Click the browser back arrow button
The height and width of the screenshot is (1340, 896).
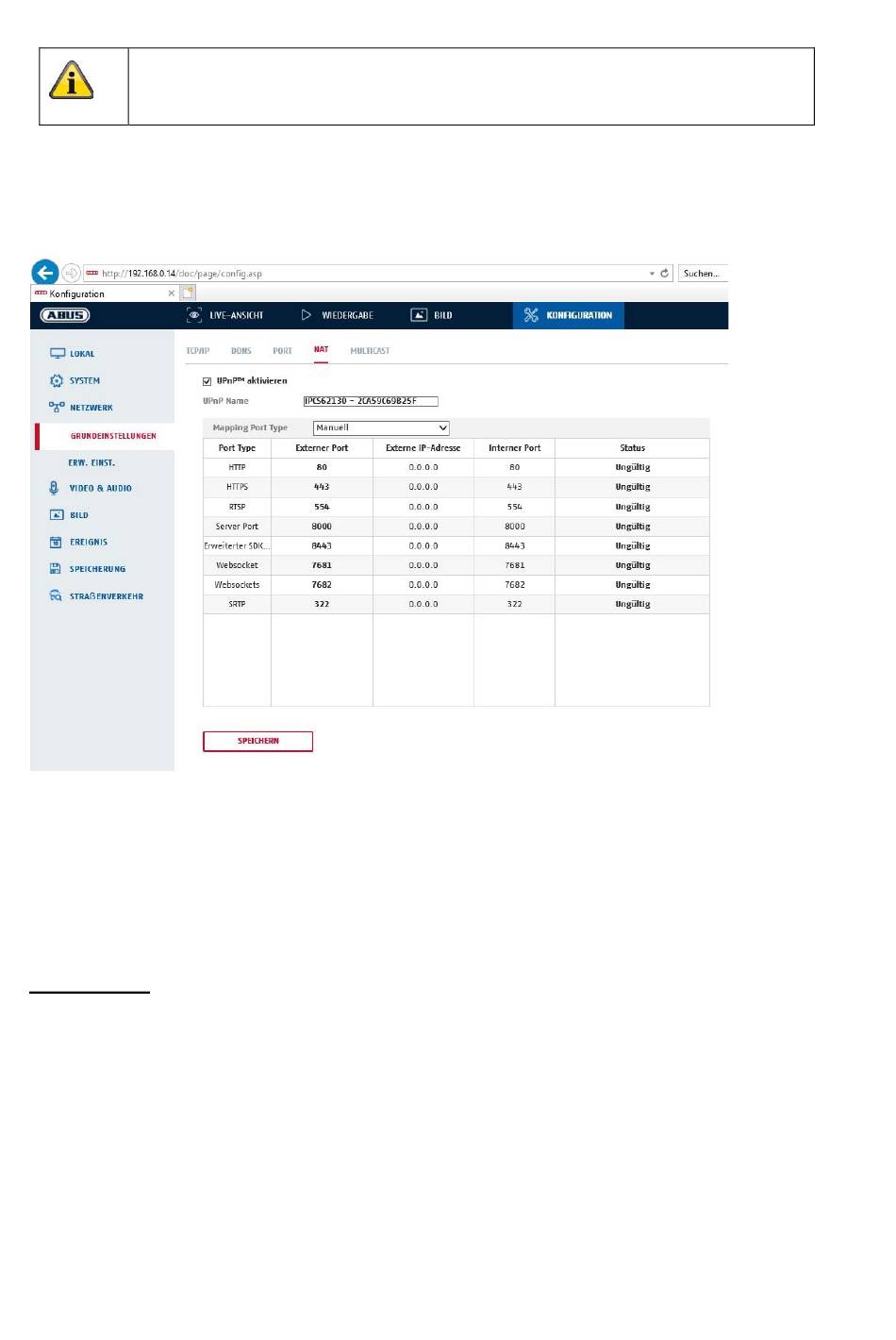coord(44,273)
